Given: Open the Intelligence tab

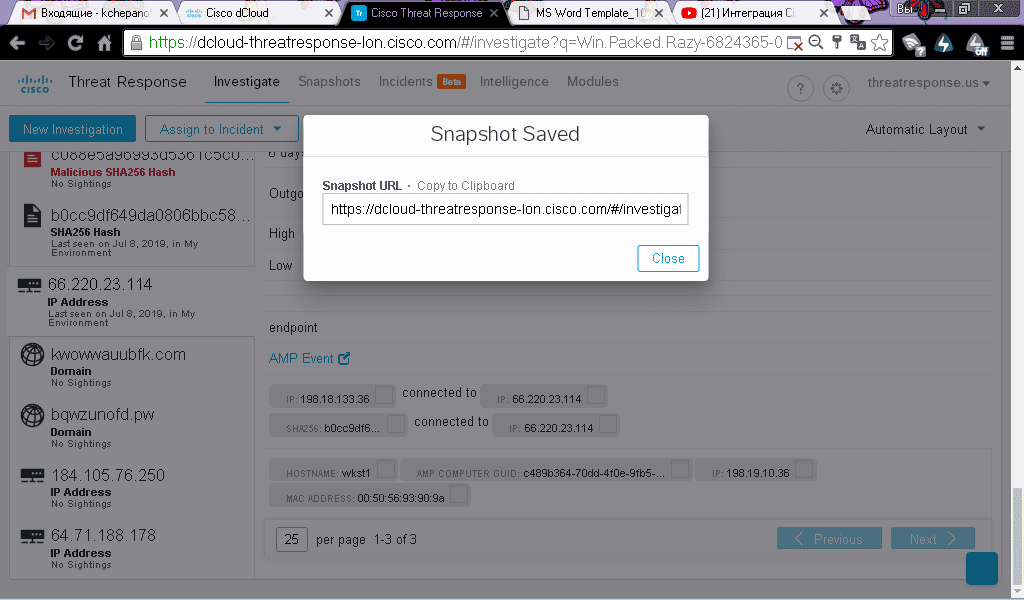Looking at the screenshot, I should click(x=514, y=82).
